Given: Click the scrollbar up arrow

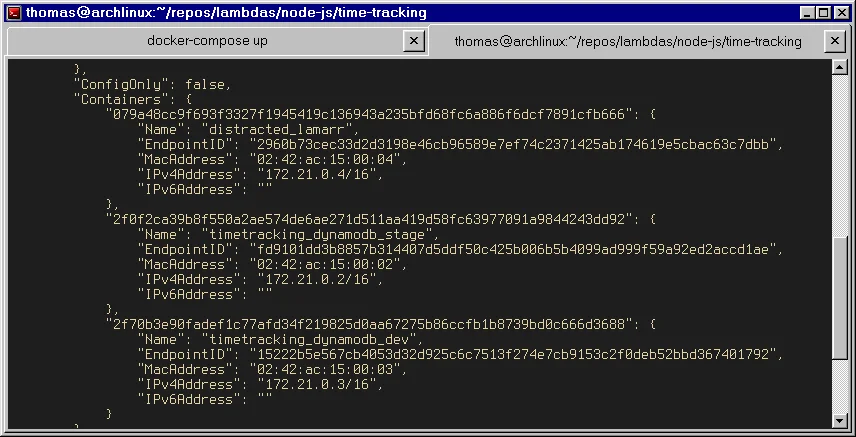Looking at the screenshot, I should coord(840,68).
